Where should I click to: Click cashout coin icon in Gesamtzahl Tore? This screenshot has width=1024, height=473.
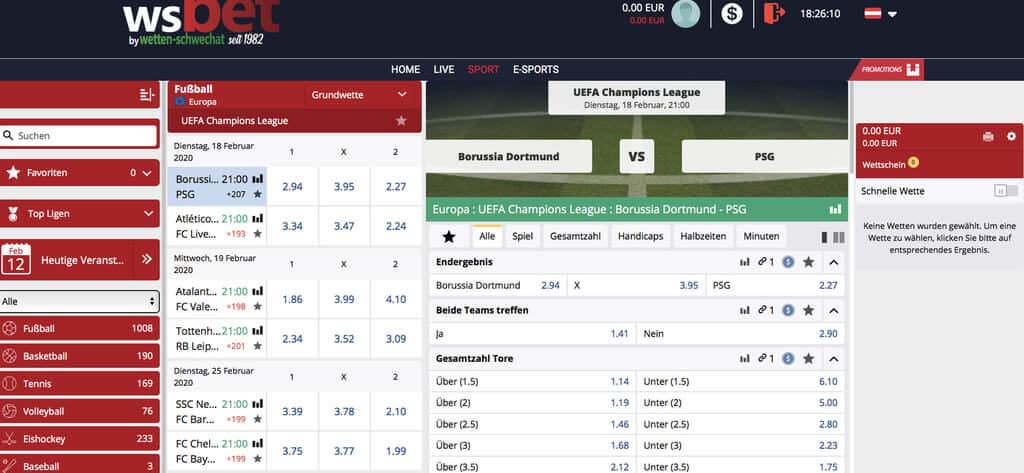tap(788, 359)
